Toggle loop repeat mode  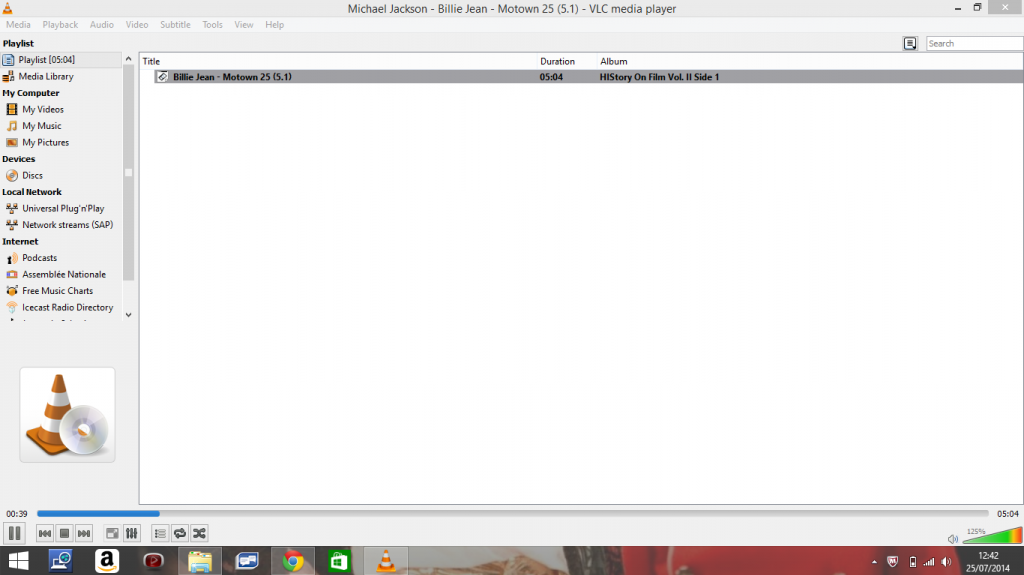180,533
